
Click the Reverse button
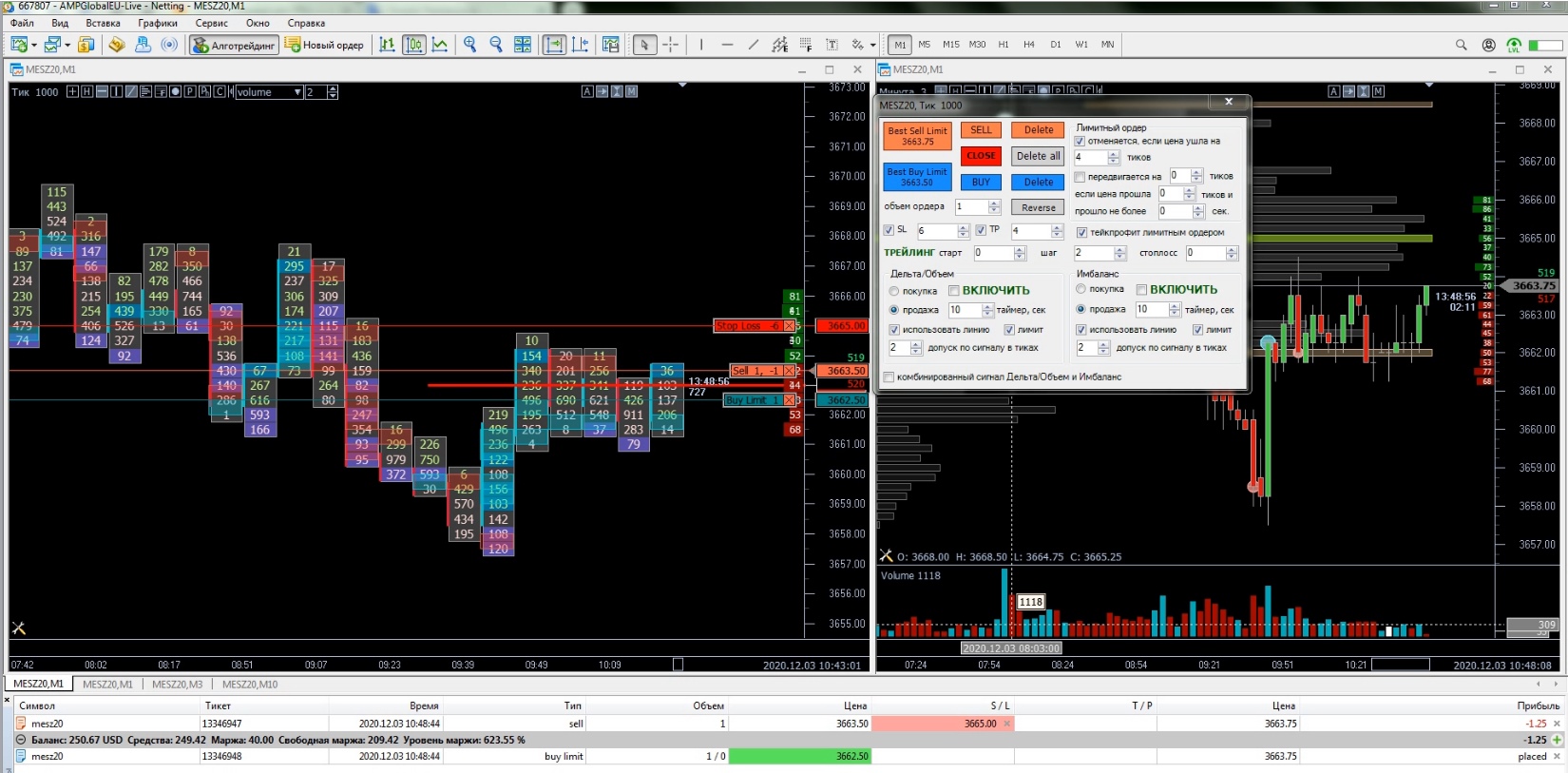1038,207
